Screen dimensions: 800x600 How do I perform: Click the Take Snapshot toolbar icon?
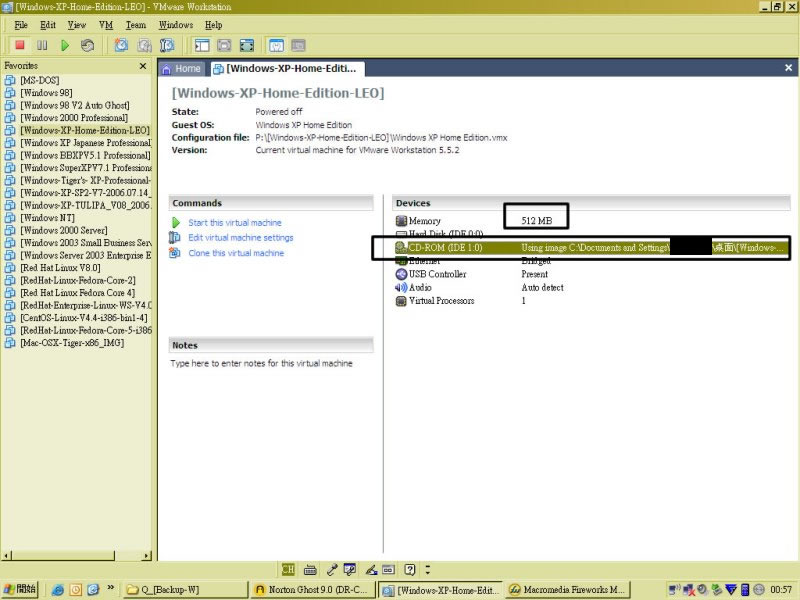coord(121,45)
